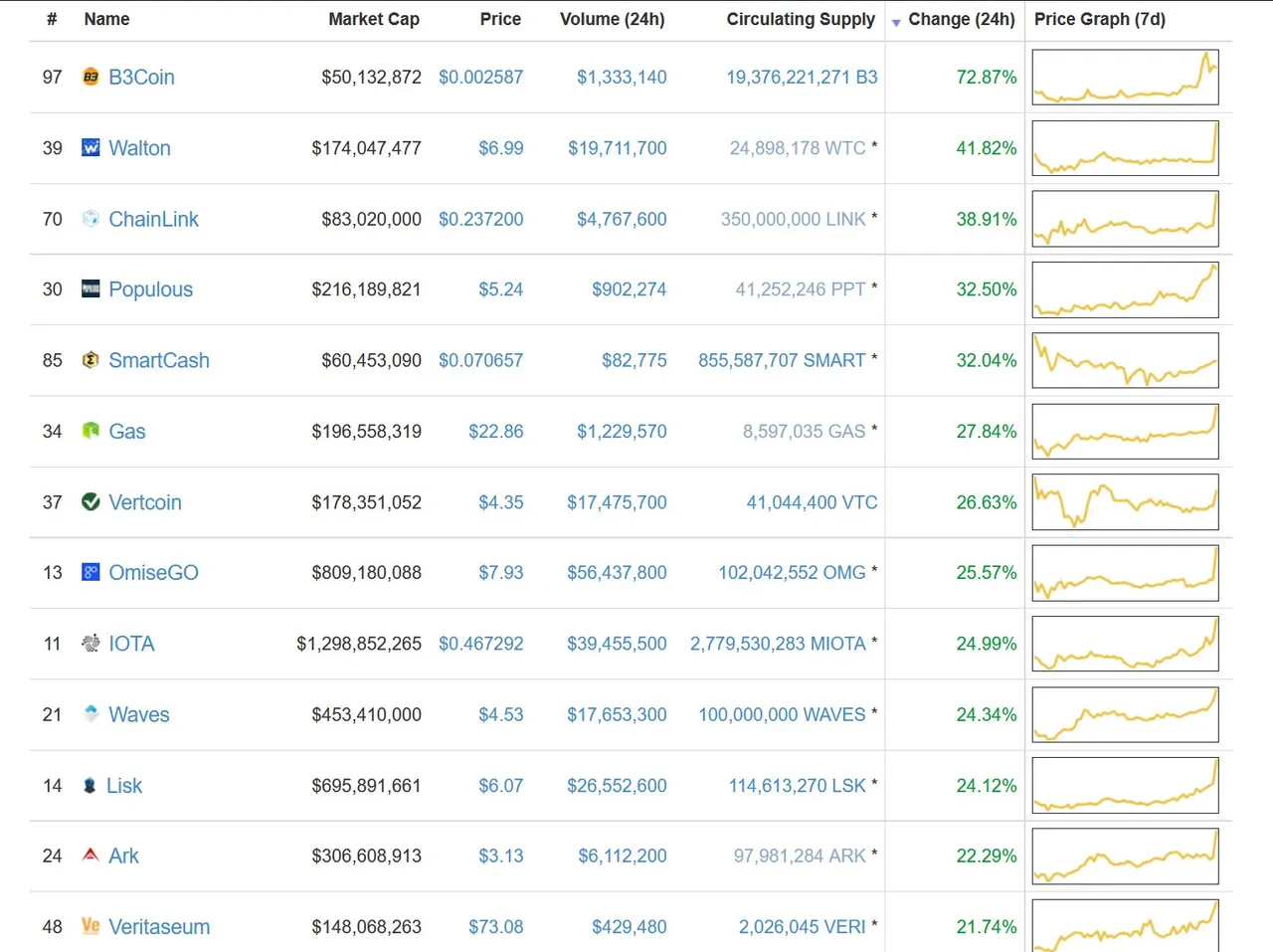Click the ChainLink logo icon
The height and width of the screenshot is (952, 1273).
[91, 219]
